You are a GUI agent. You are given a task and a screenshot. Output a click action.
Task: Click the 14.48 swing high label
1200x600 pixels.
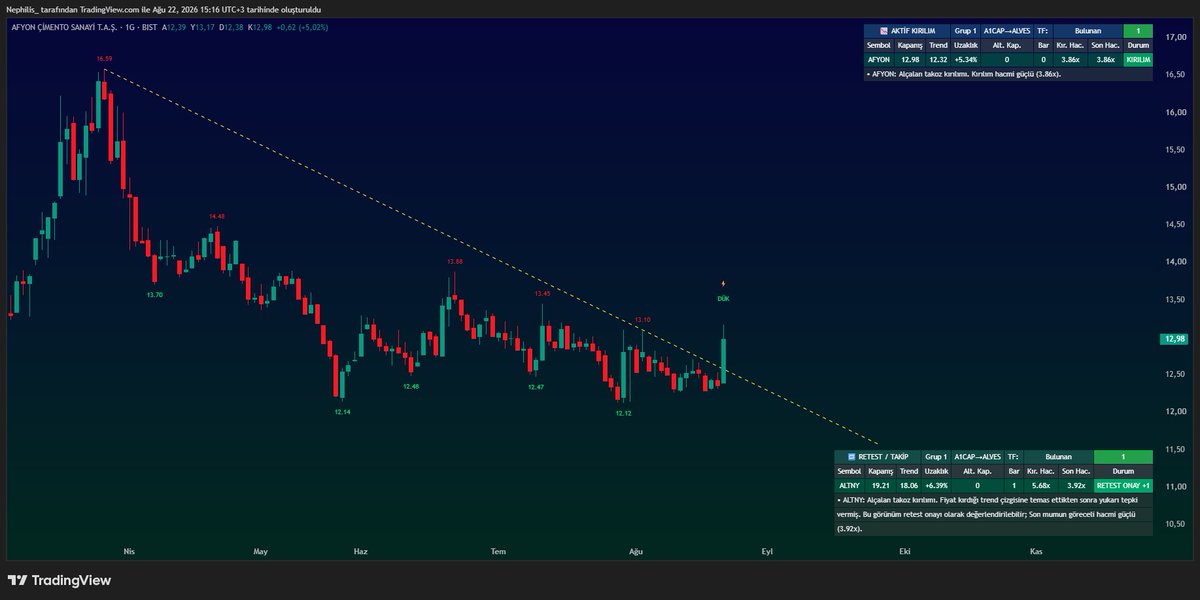pos(217,216)
